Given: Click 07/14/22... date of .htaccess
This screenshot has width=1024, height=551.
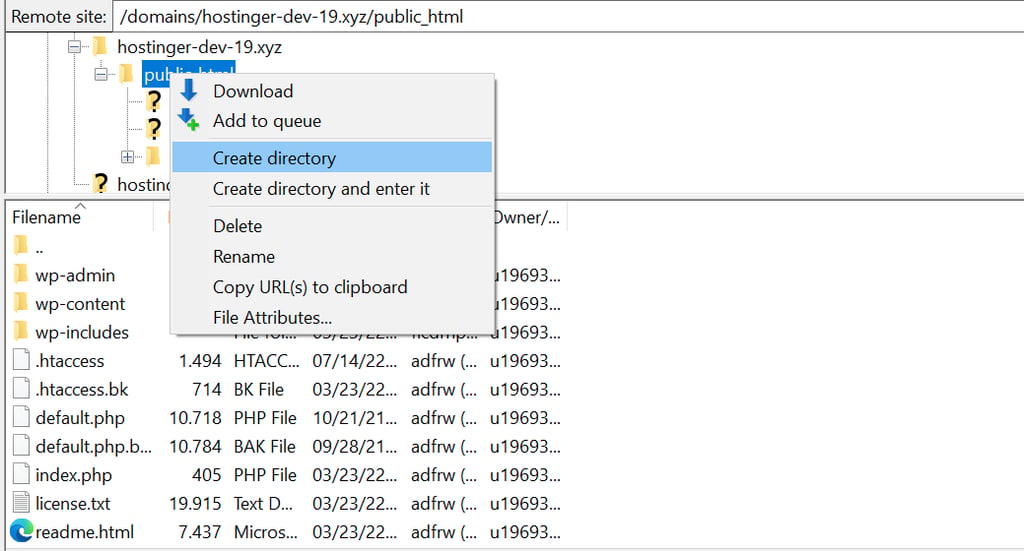Looking at the screenshot, I should pos(355,361).
